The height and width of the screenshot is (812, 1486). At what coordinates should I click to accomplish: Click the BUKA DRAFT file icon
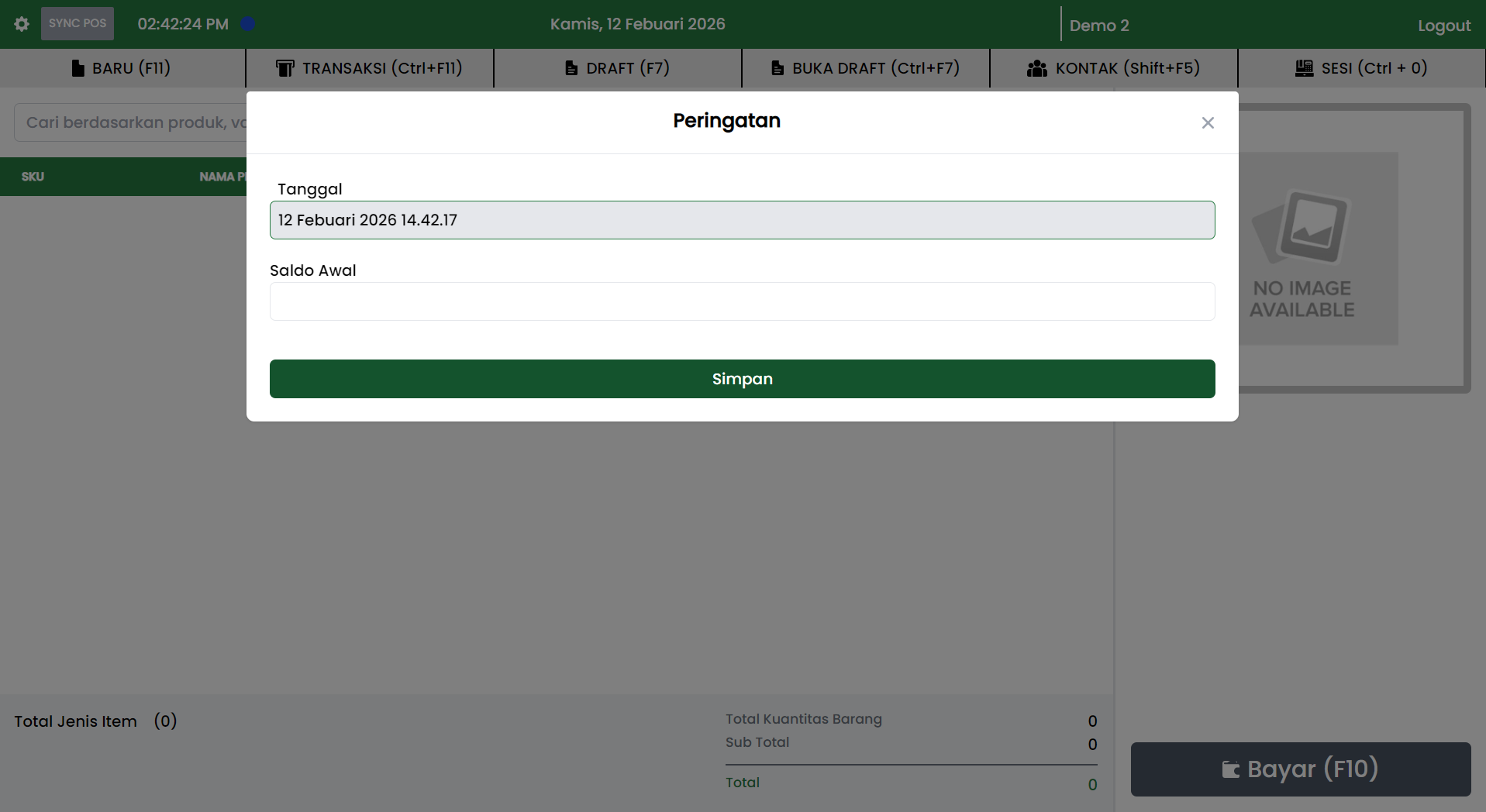(777, 68)
